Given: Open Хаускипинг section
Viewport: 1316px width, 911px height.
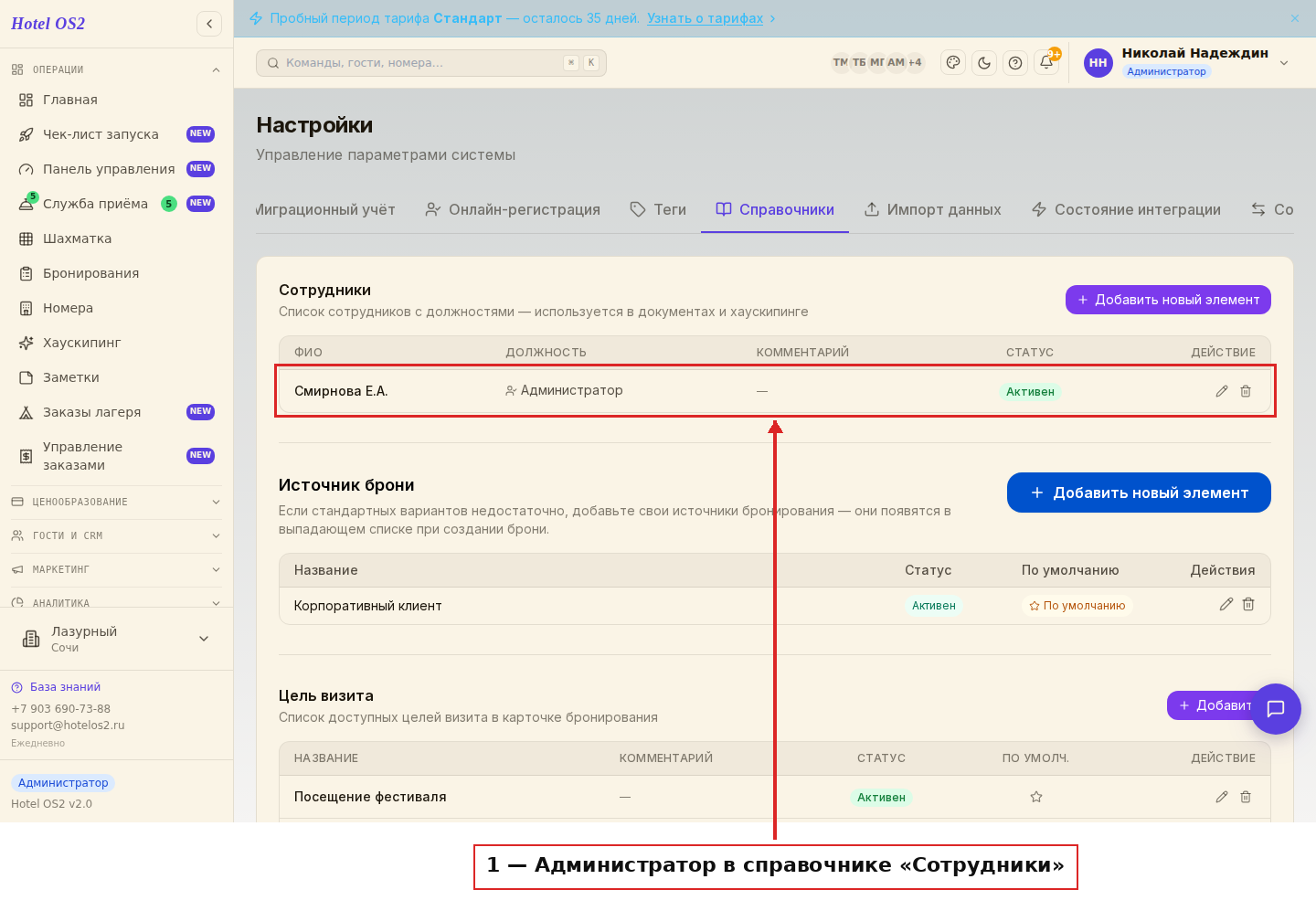Looking at the screenshot, I should click(116, 343).
